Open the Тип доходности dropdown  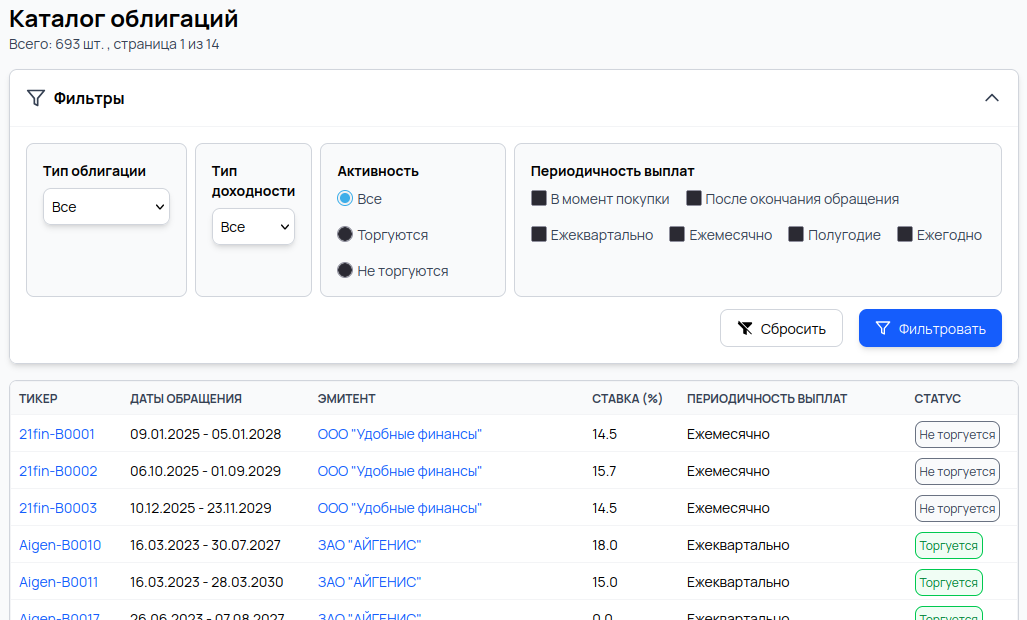pyautogui.click(x=253, y=227)
